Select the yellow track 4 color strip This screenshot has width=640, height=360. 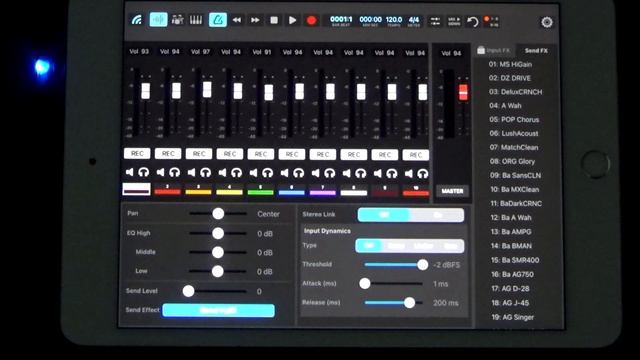tap(229, 191)
